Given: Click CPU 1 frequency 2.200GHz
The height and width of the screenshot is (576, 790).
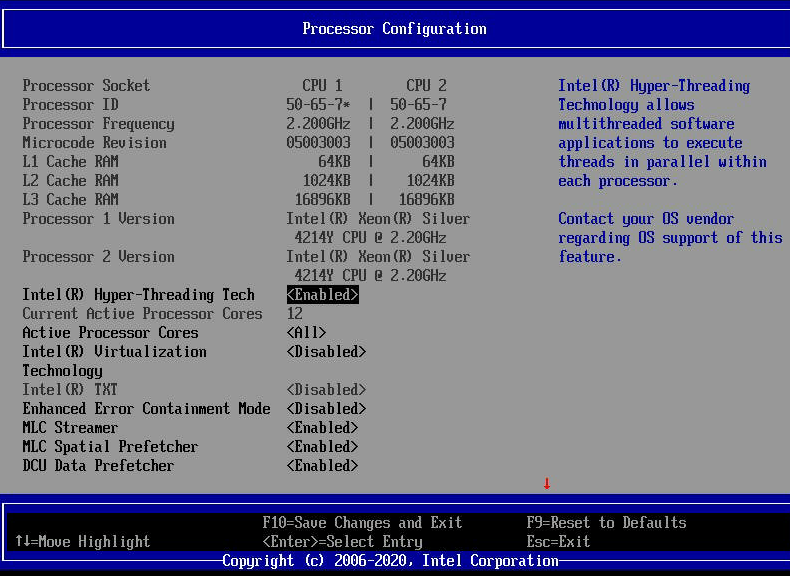Looking at the screenshot, I should click(318, 123).
